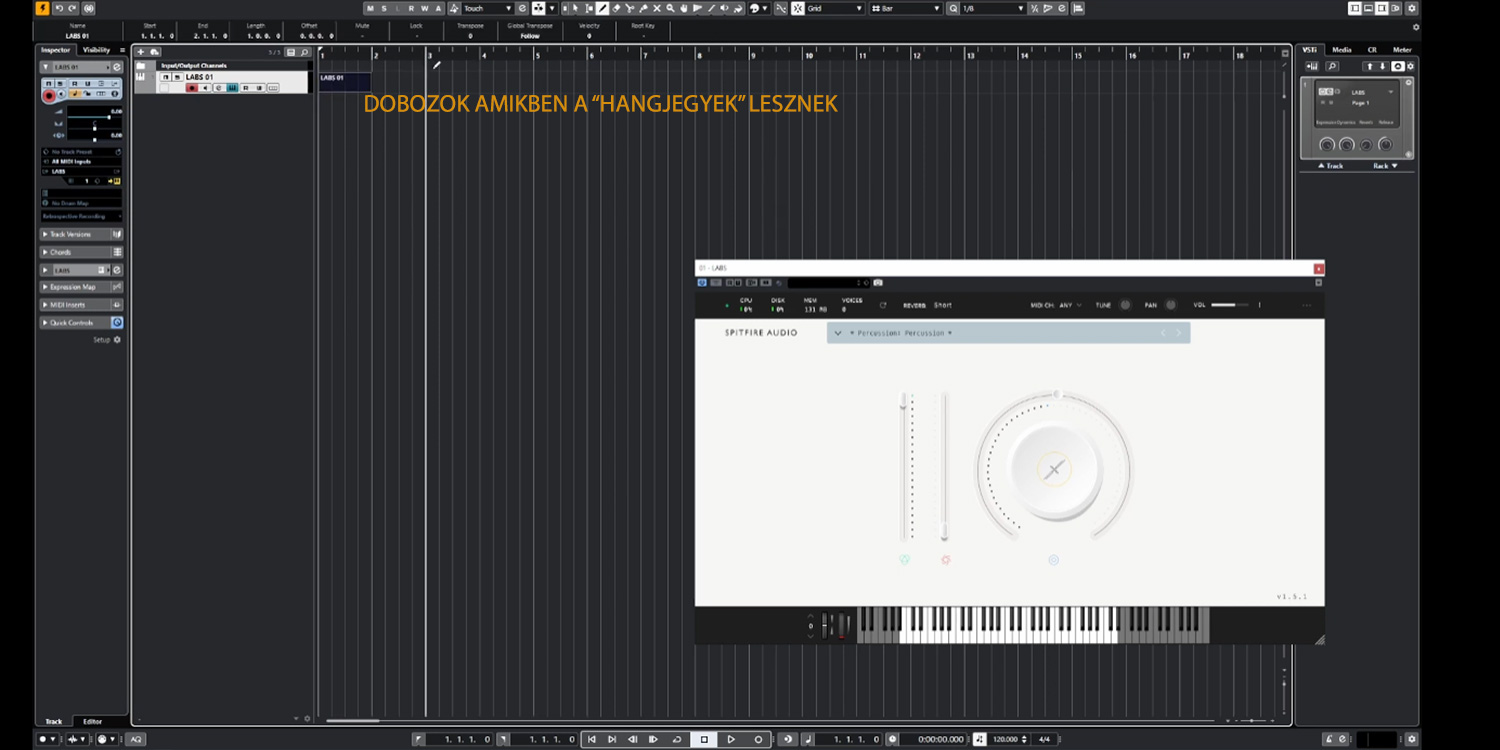Open the Bar grid type dropdown
This screenshot has width=1500, height=750.
coord(906,8)
